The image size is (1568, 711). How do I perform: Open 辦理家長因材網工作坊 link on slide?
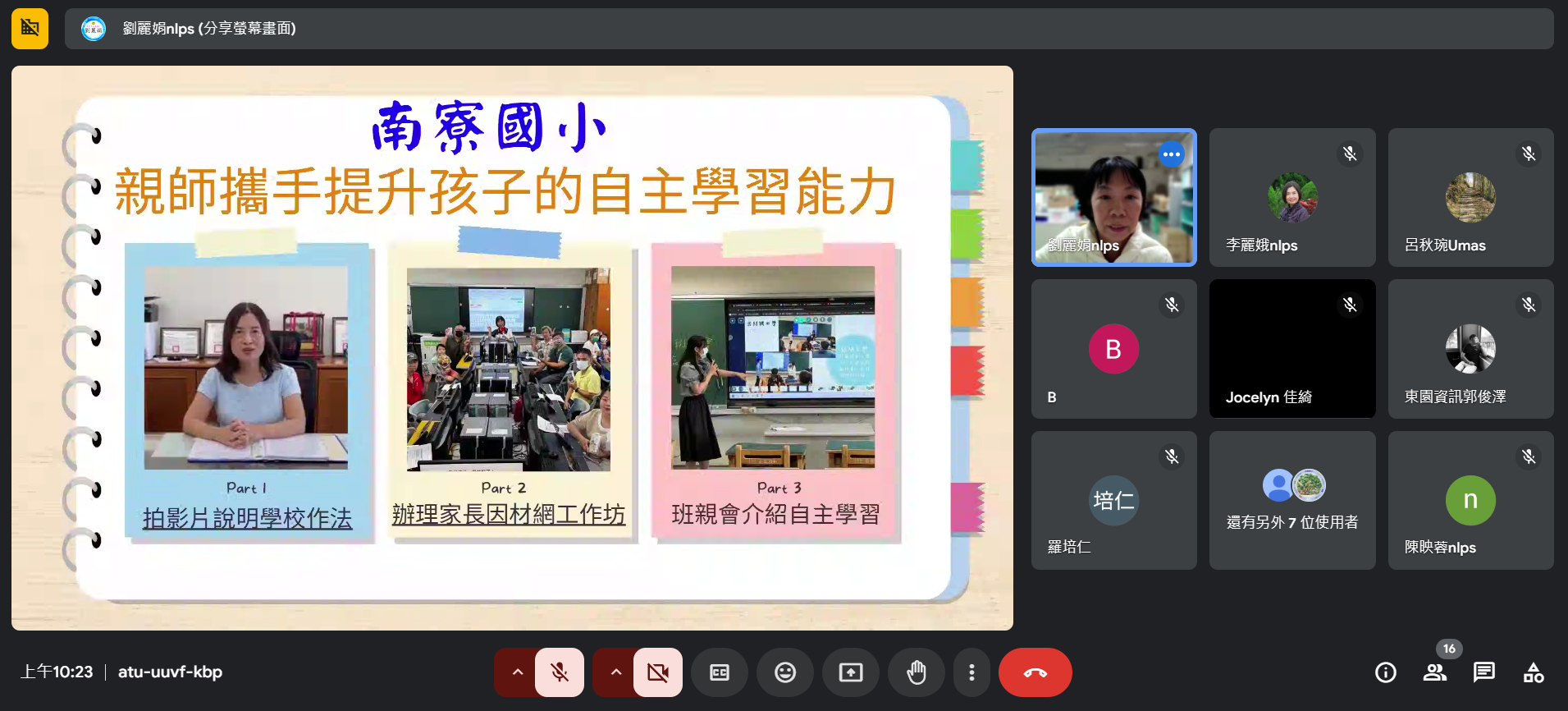pyautogui.click(x=509, y=515)
